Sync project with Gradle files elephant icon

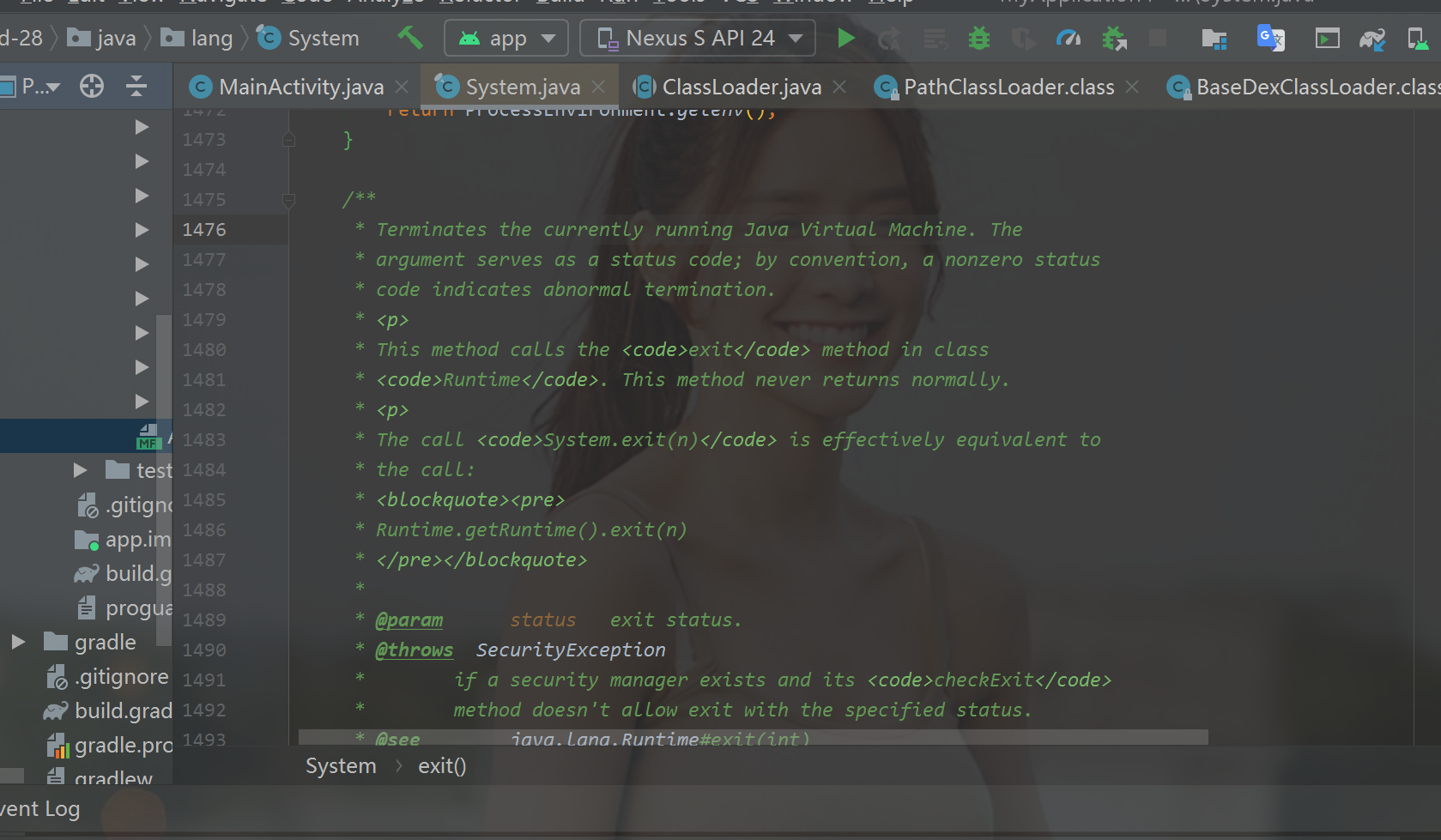point(1372,39)
